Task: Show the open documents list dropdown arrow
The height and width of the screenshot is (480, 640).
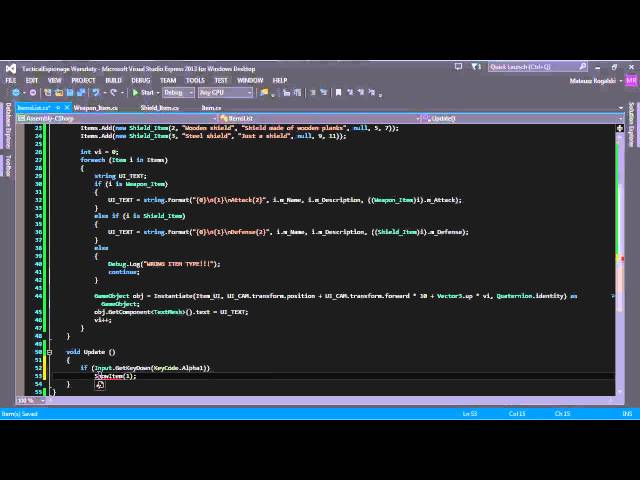Action: pyautogui.click(x=620, y=108)
